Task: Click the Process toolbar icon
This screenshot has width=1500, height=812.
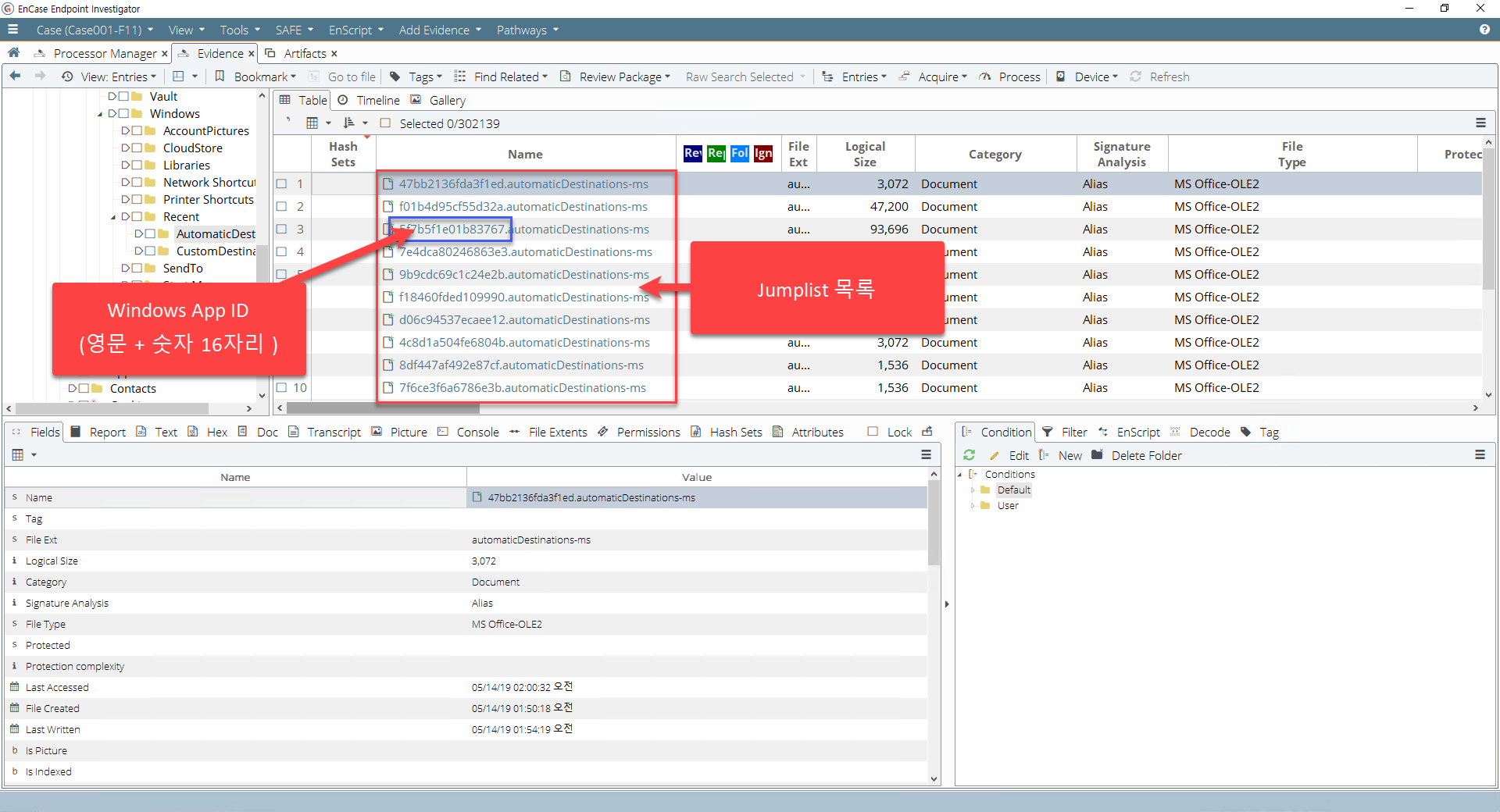Action: click(x=985, y=77)
